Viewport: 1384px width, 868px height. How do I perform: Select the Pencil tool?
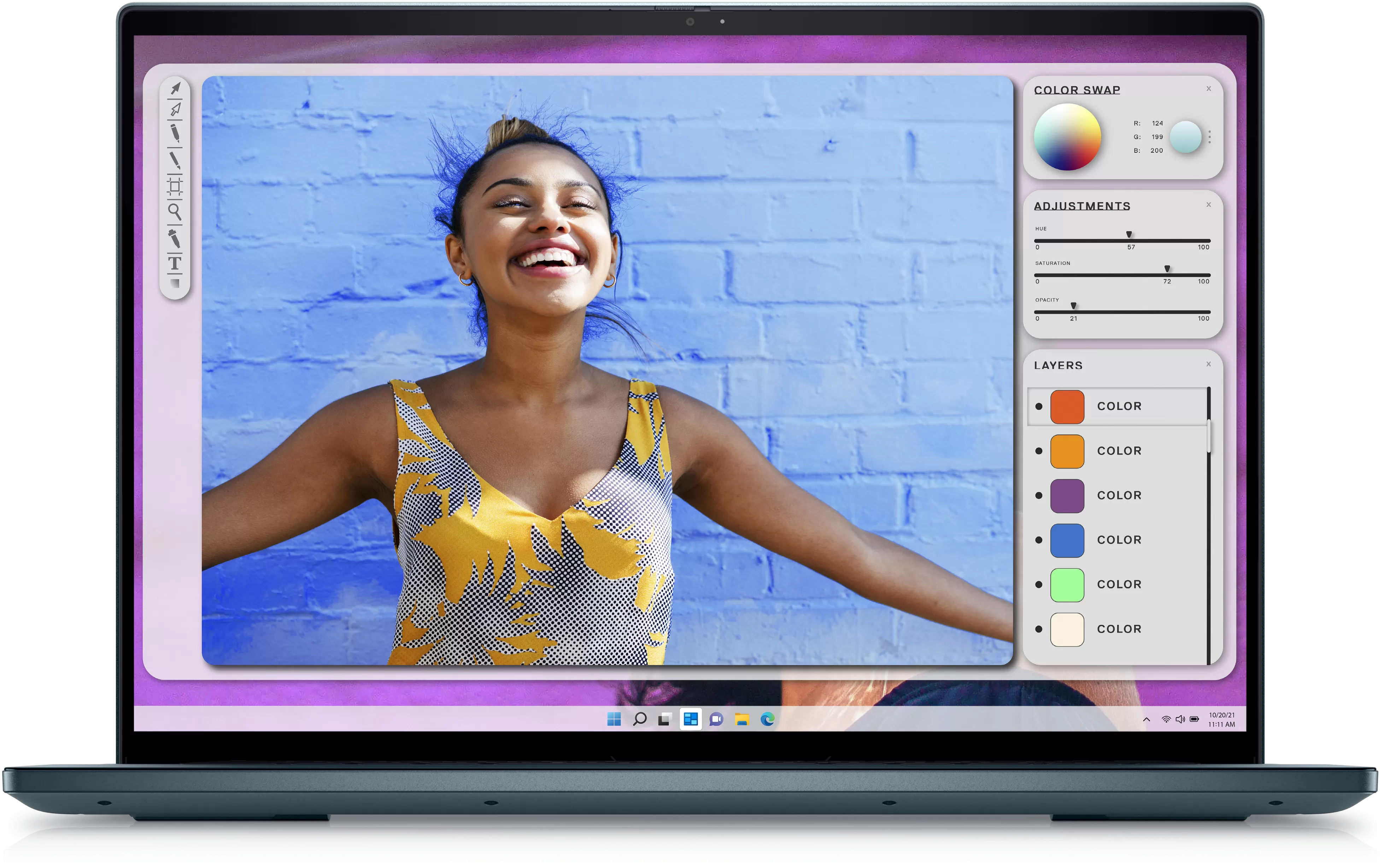pyautogui.click(x=175, y=133)
